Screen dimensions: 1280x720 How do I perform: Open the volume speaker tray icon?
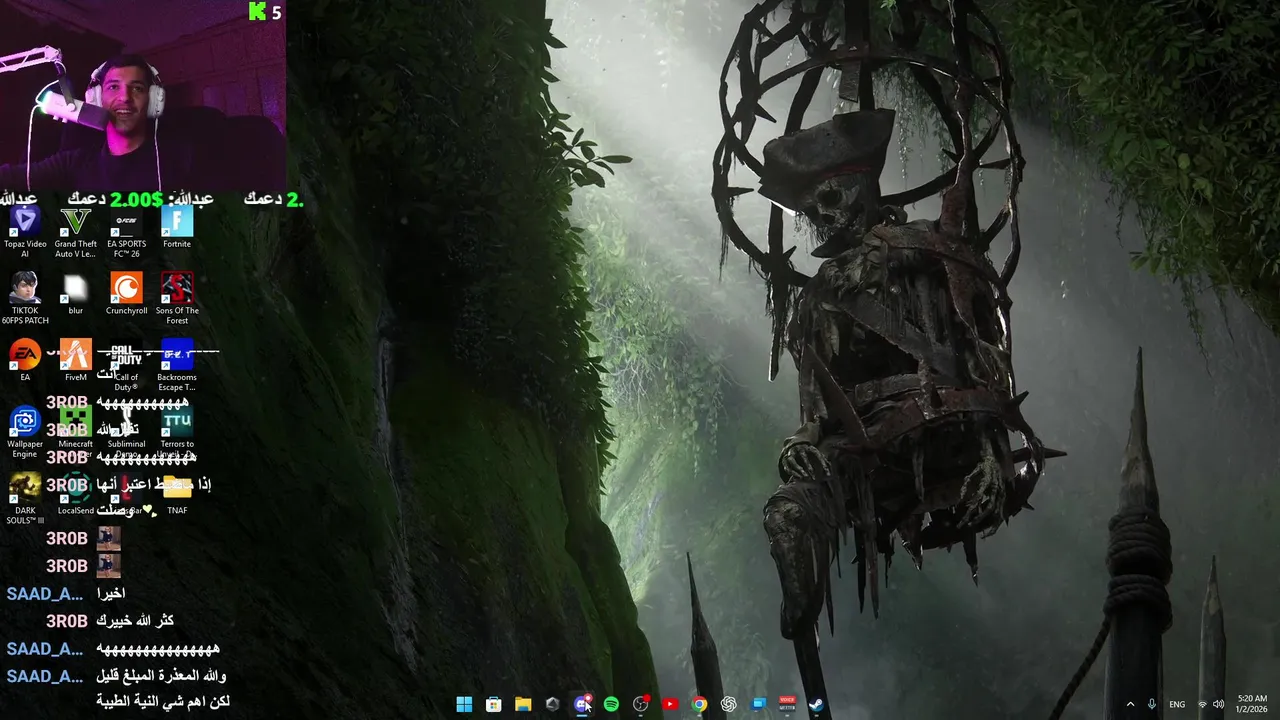[x=1218, y=704]
